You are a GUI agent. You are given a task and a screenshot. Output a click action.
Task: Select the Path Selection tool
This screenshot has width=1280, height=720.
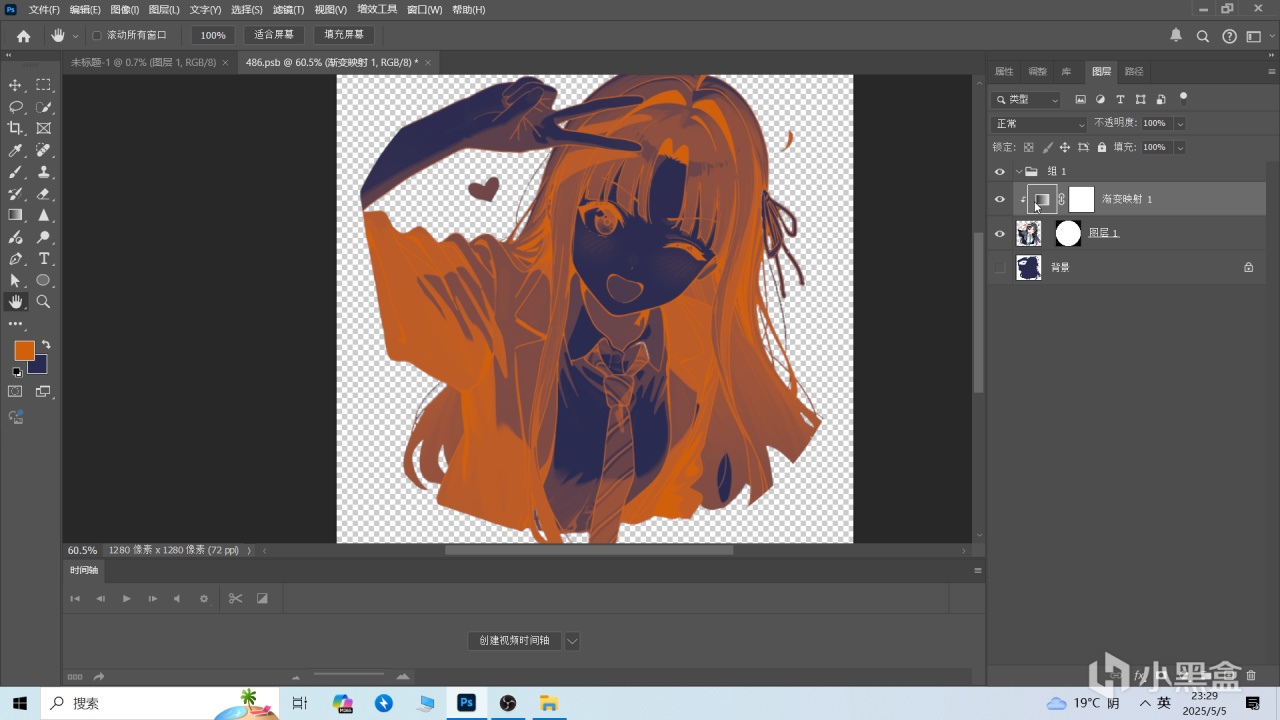click(15, 280)
